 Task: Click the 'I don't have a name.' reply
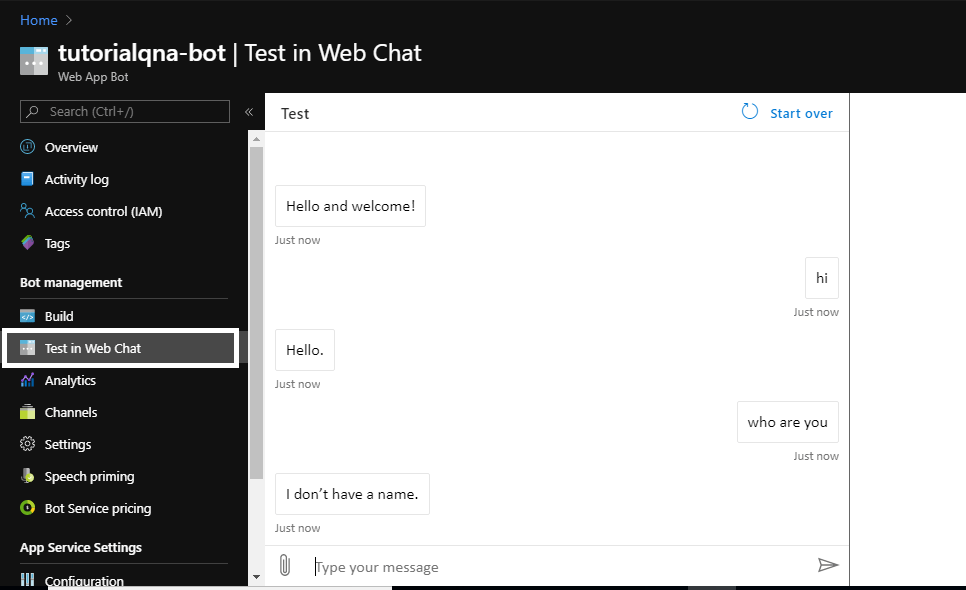click(x=352, y=494)
